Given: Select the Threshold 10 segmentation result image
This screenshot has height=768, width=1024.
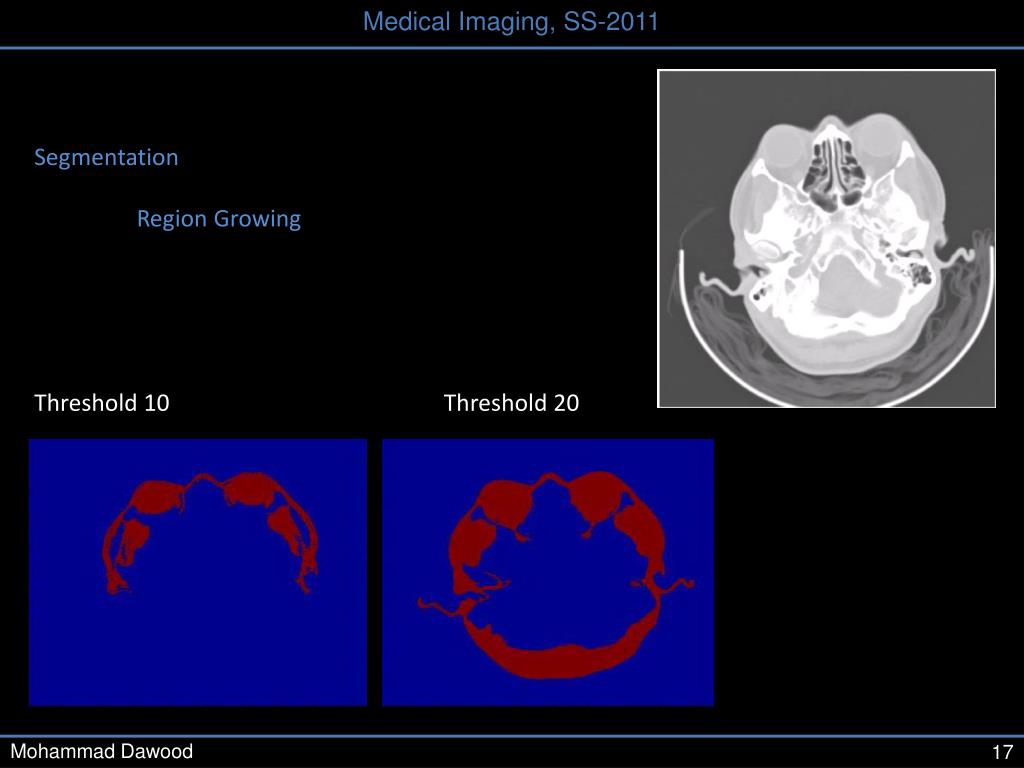Looking at the screenshot, I should tap(198, 572).
